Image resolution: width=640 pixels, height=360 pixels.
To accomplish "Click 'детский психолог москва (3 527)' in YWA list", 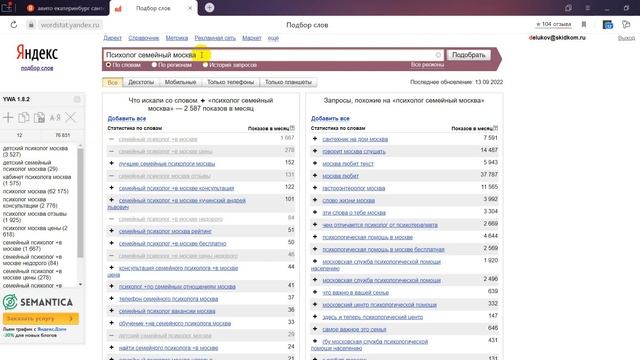I will [37, 151].
